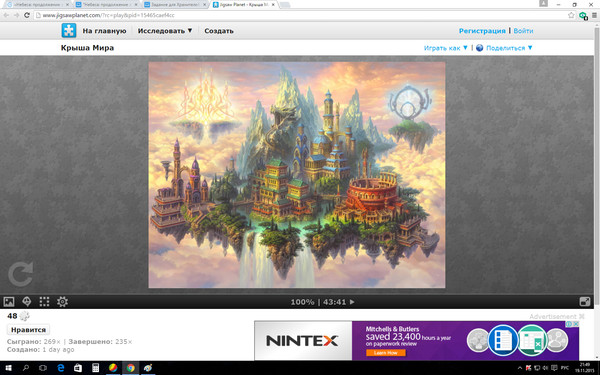
Task: Restart the puzzle with the circular arrow
Action: (x=20, y=274)
